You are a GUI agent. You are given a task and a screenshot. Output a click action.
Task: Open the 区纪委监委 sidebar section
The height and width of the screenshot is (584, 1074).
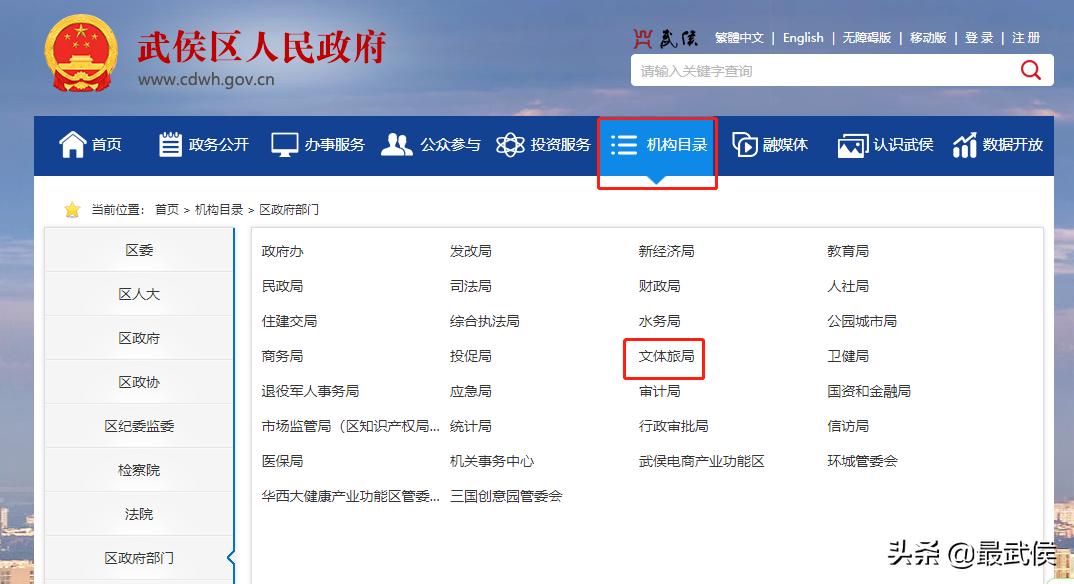(x=139, y=426)
